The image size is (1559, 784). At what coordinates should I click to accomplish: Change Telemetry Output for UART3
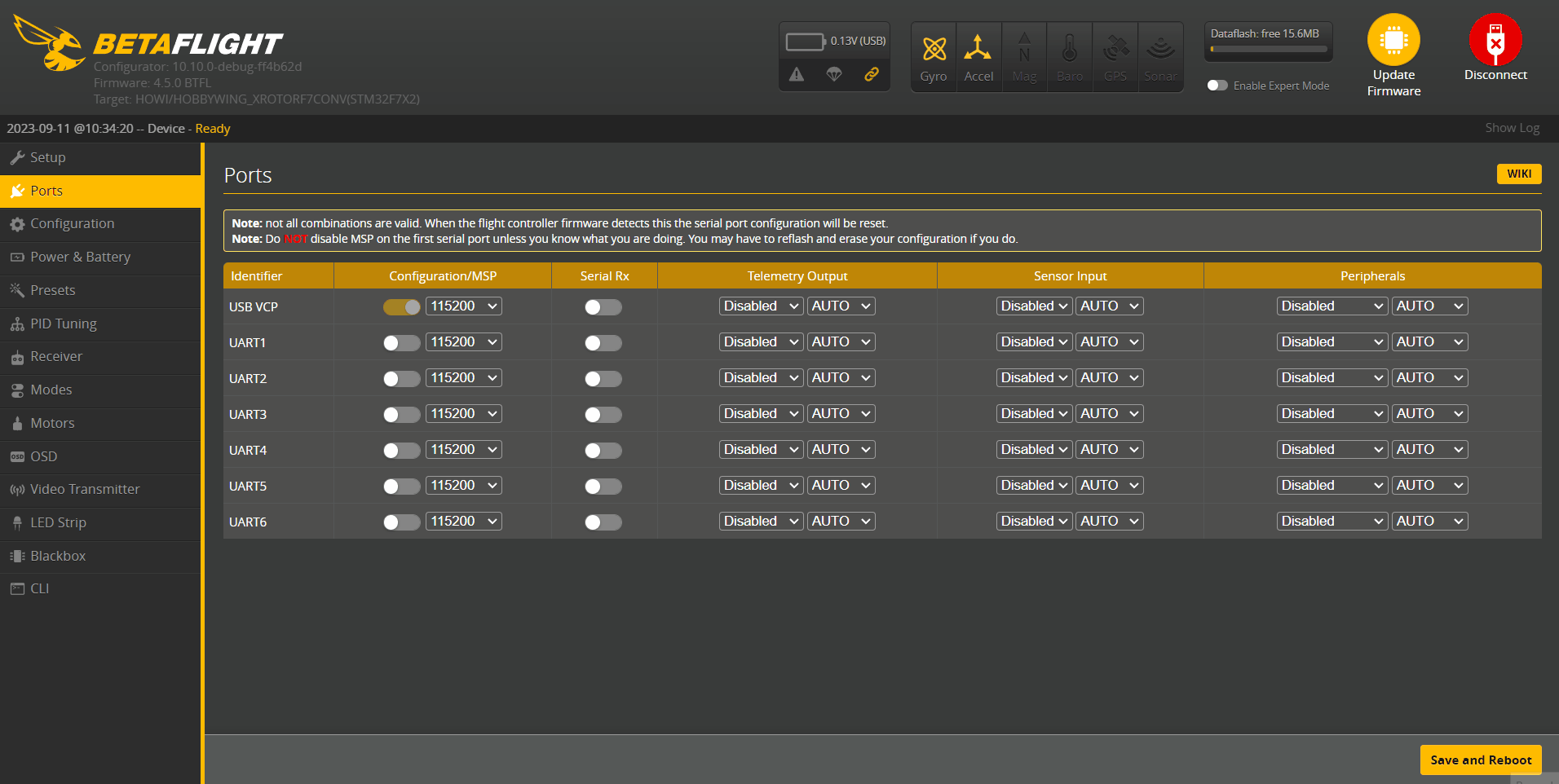760,413
